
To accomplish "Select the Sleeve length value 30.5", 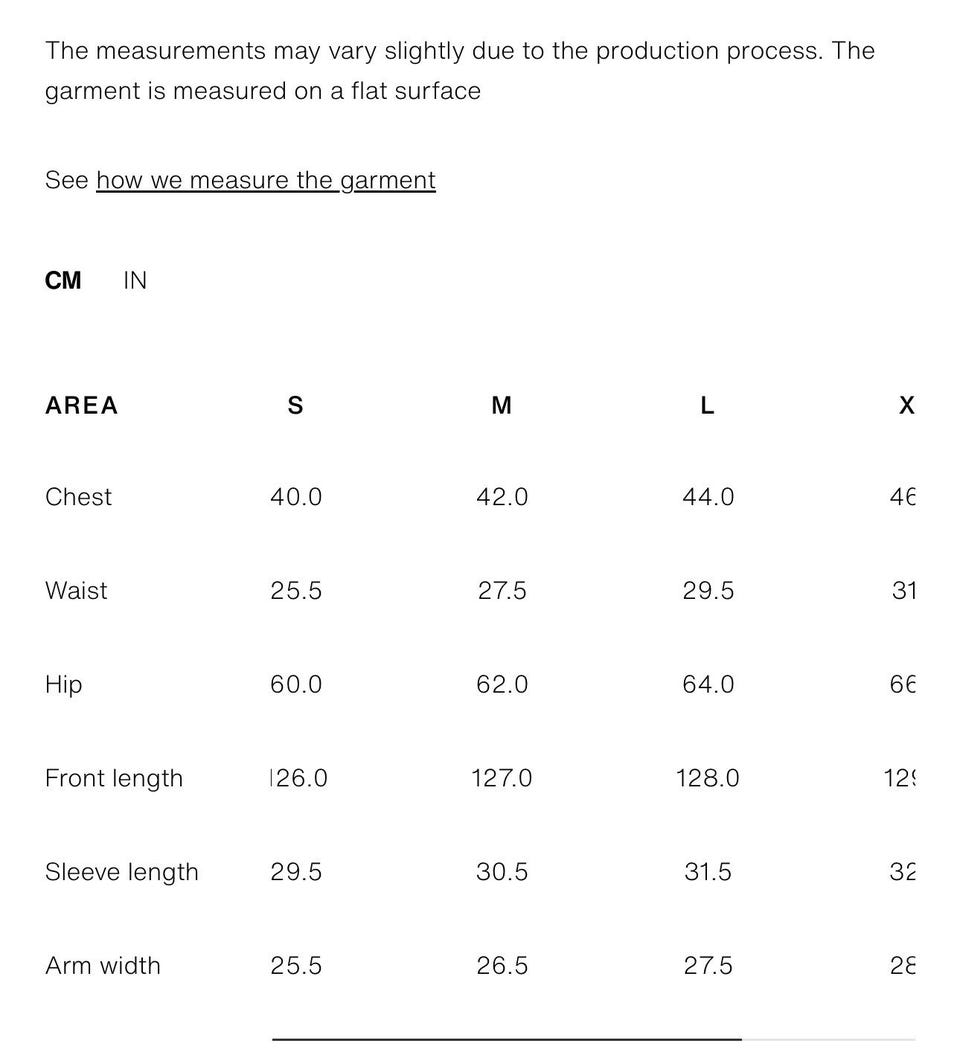I will (x=502, y=872).
